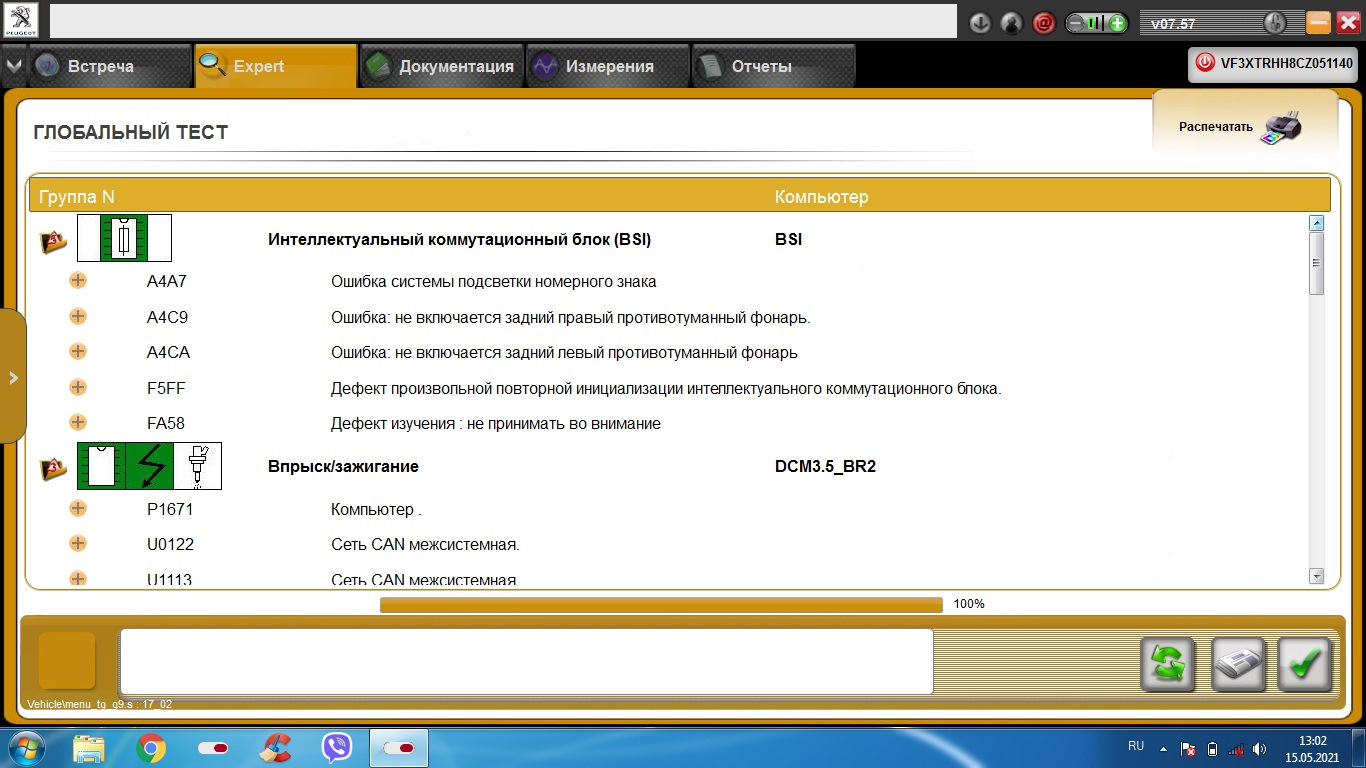Open the red C-shaped app icon in the taskbar

(275, 747)
